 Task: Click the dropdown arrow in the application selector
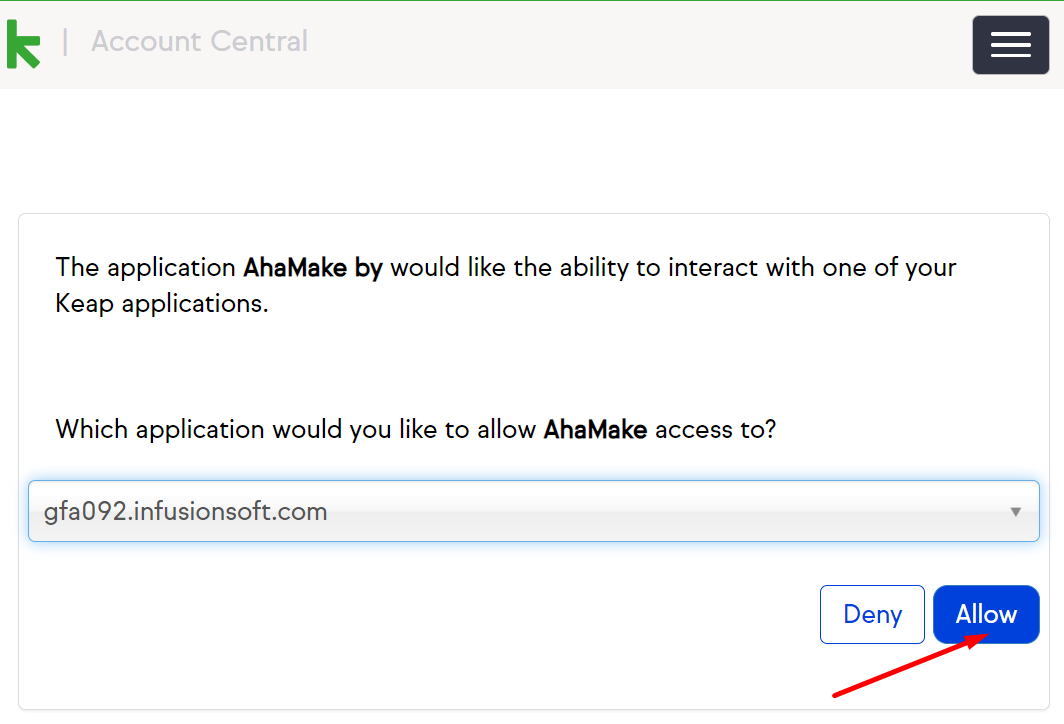[1015, 512]
